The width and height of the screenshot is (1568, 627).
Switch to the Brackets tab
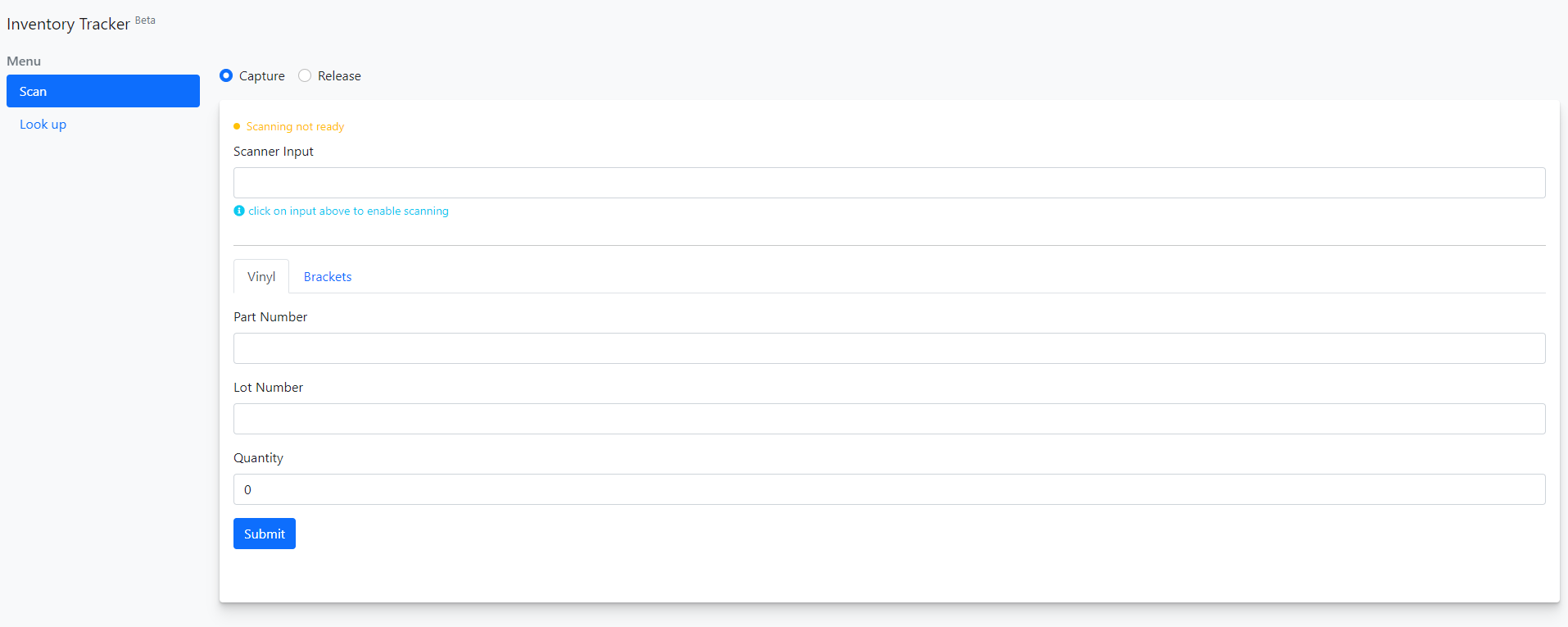[328, 276]
